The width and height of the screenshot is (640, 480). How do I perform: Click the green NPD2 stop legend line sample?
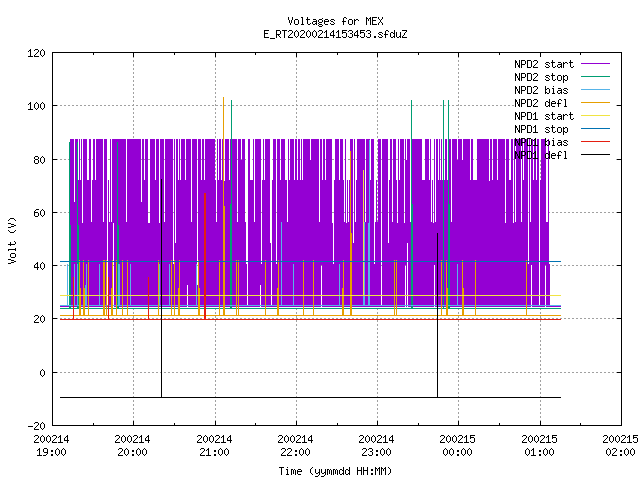pos(595,77)
